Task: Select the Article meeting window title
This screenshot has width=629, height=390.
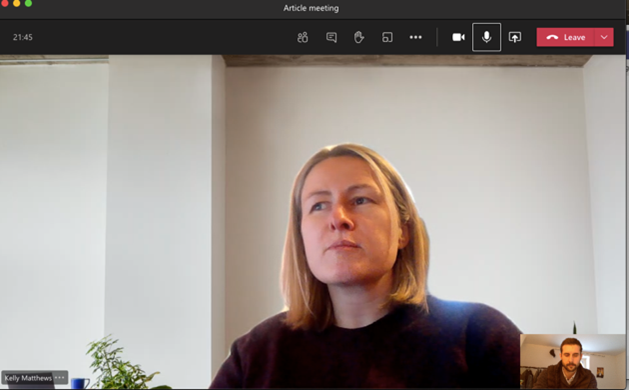Action: [311, 8]
